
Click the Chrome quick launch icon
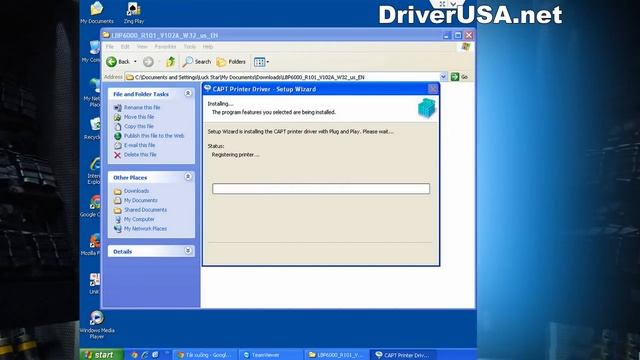[134, 355]
